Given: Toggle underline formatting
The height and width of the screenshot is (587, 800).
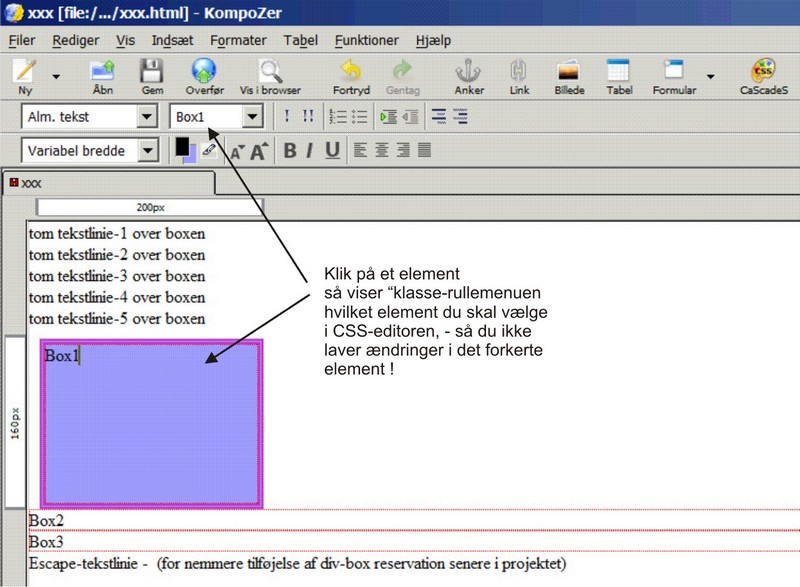Looking at the screenshot, I should pos(332,151).
